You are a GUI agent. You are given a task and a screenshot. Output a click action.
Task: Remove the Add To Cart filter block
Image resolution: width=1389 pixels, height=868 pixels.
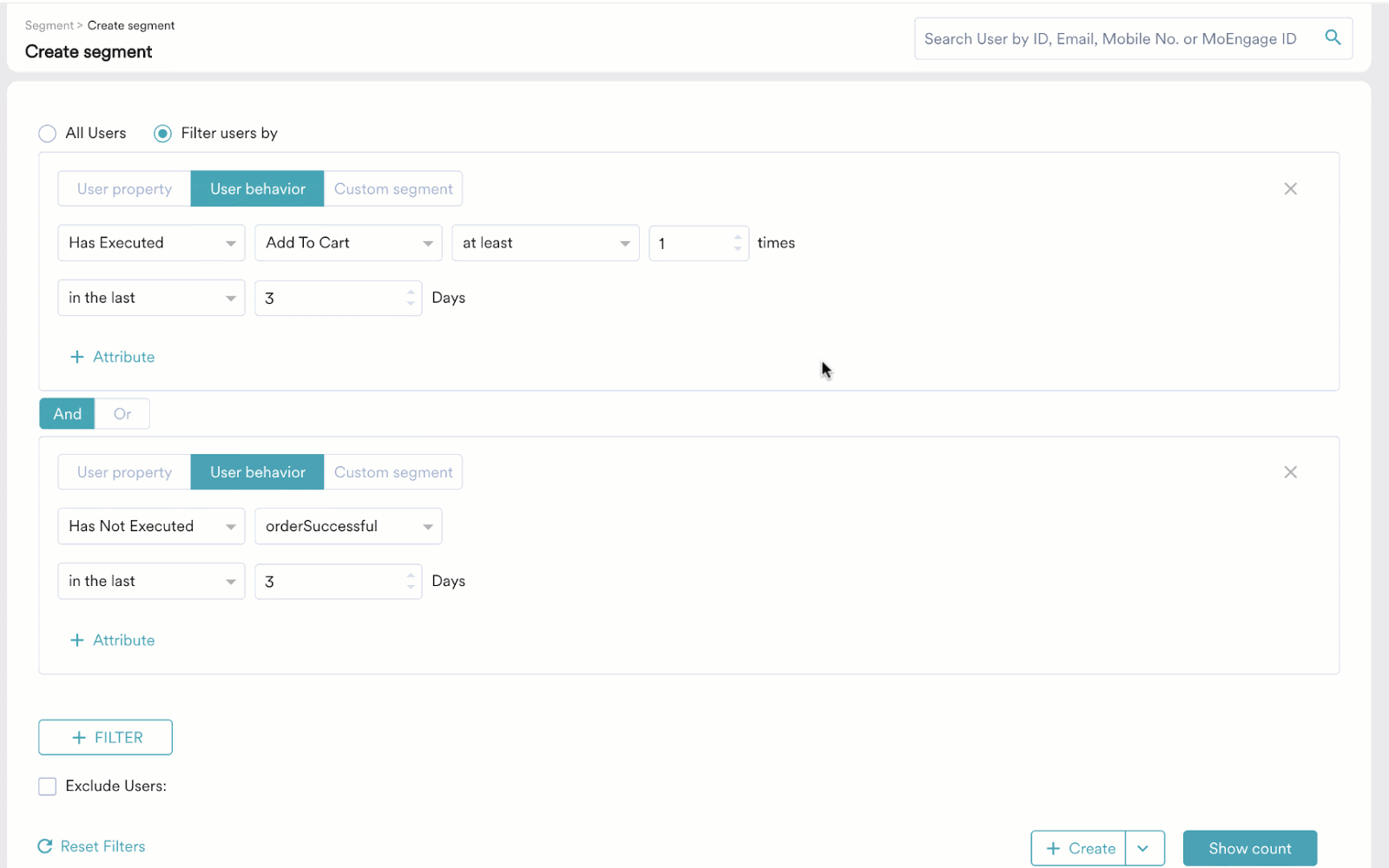pos(1291,188)
